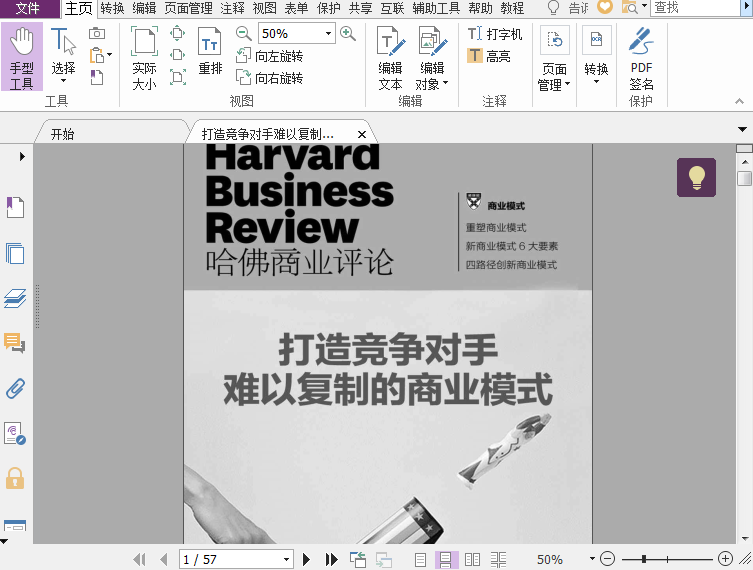This screenshot has height=570, width=753.
Task: Set view to Actual Size (实际大小)
Action: 144,58
